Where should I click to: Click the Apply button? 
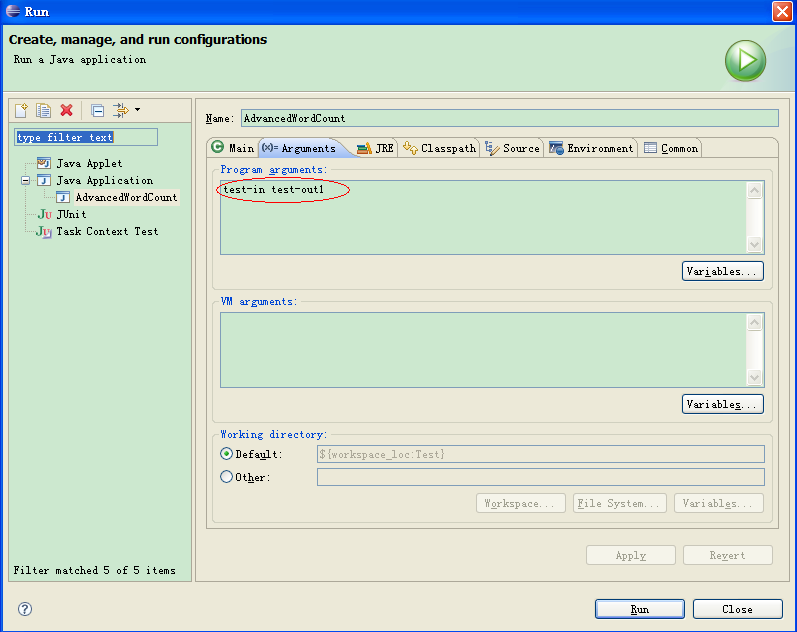630,555
